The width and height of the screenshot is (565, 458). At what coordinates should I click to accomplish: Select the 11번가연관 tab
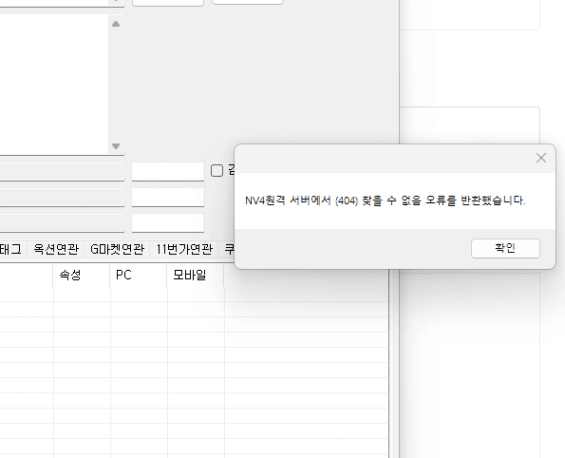point(184,249)
